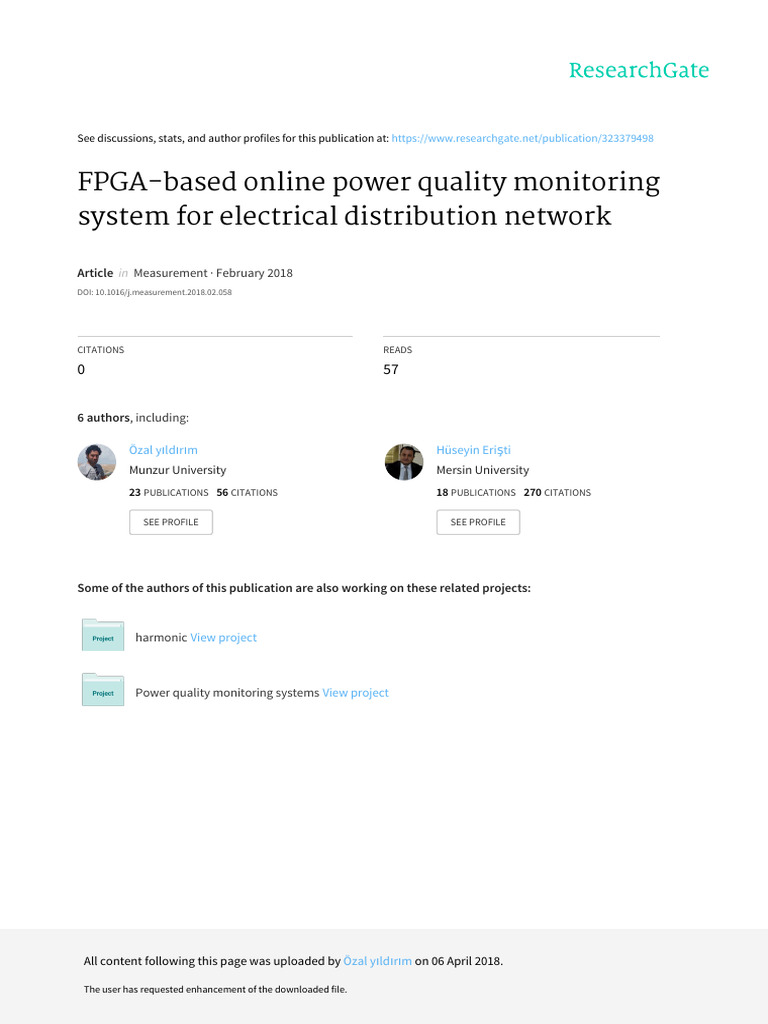Click the Project icon beside harmonic
This screenshot has height=1024, width=768.
(x=103, y=636)
